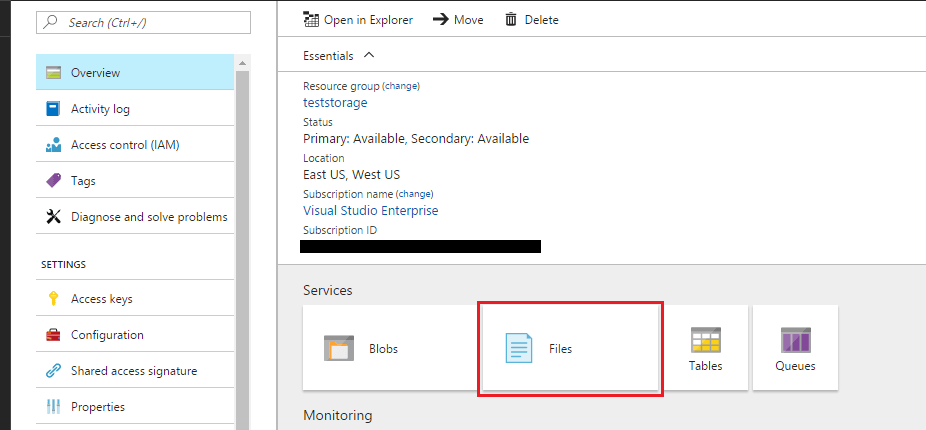Viewport: 926px width, 430px height.
Task: Click the Shared access signature link icon
Action: click(53, 371)
